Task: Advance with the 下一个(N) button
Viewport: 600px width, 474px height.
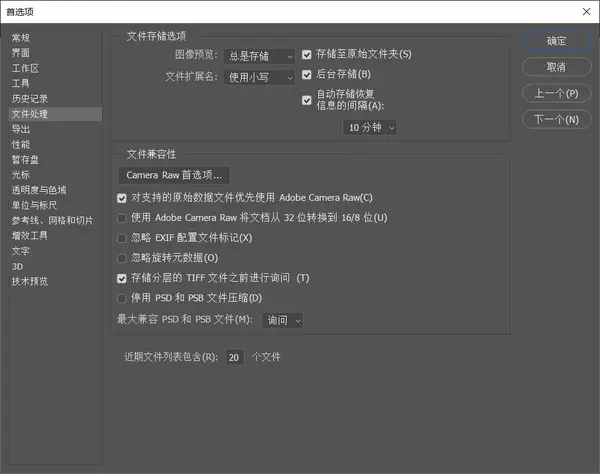Action: (x=557, y=120)
